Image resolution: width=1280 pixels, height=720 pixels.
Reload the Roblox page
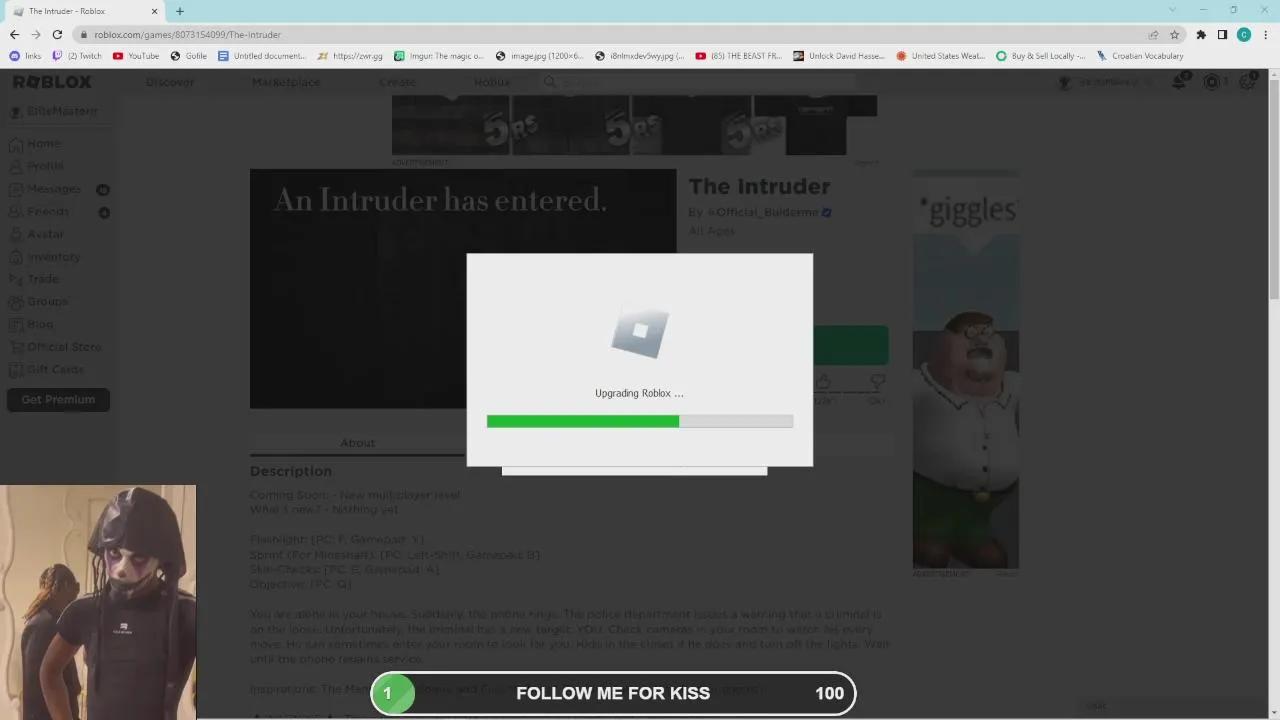click(x=57, y=34)
